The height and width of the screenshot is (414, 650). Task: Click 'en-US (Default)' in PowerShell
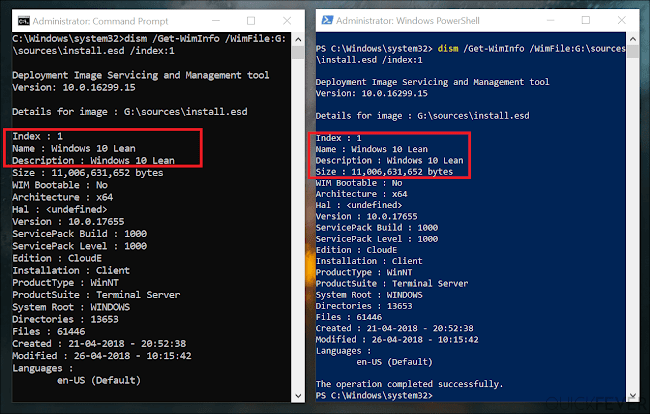[x=394, y=362]
